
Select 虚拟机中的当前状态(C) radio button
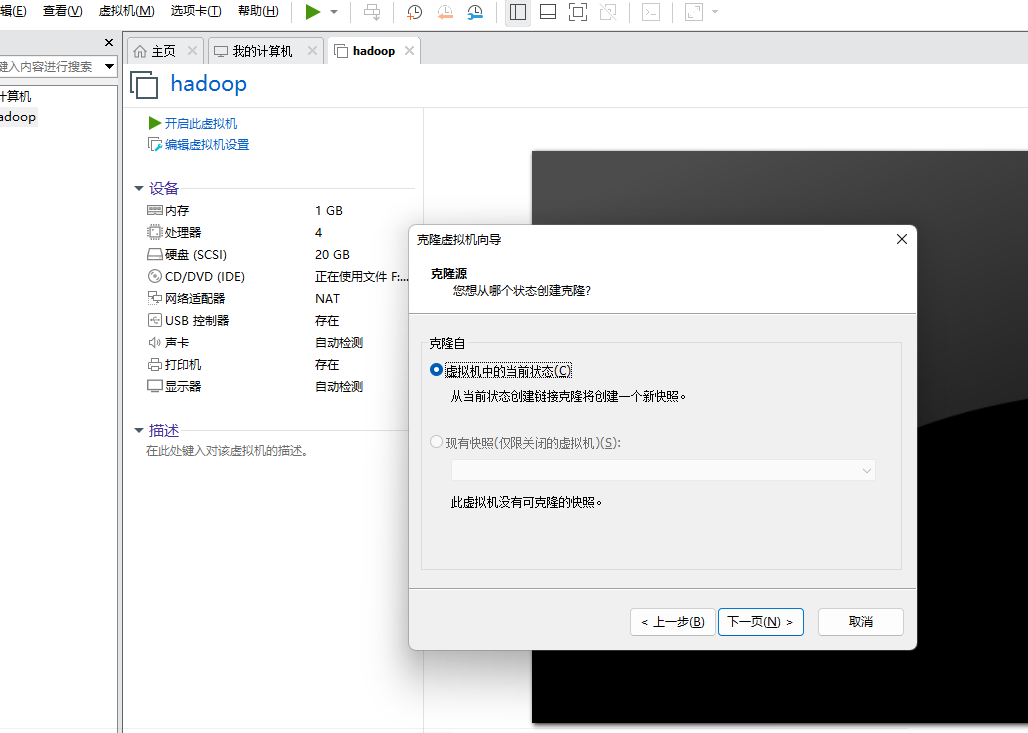click(436, 370)
